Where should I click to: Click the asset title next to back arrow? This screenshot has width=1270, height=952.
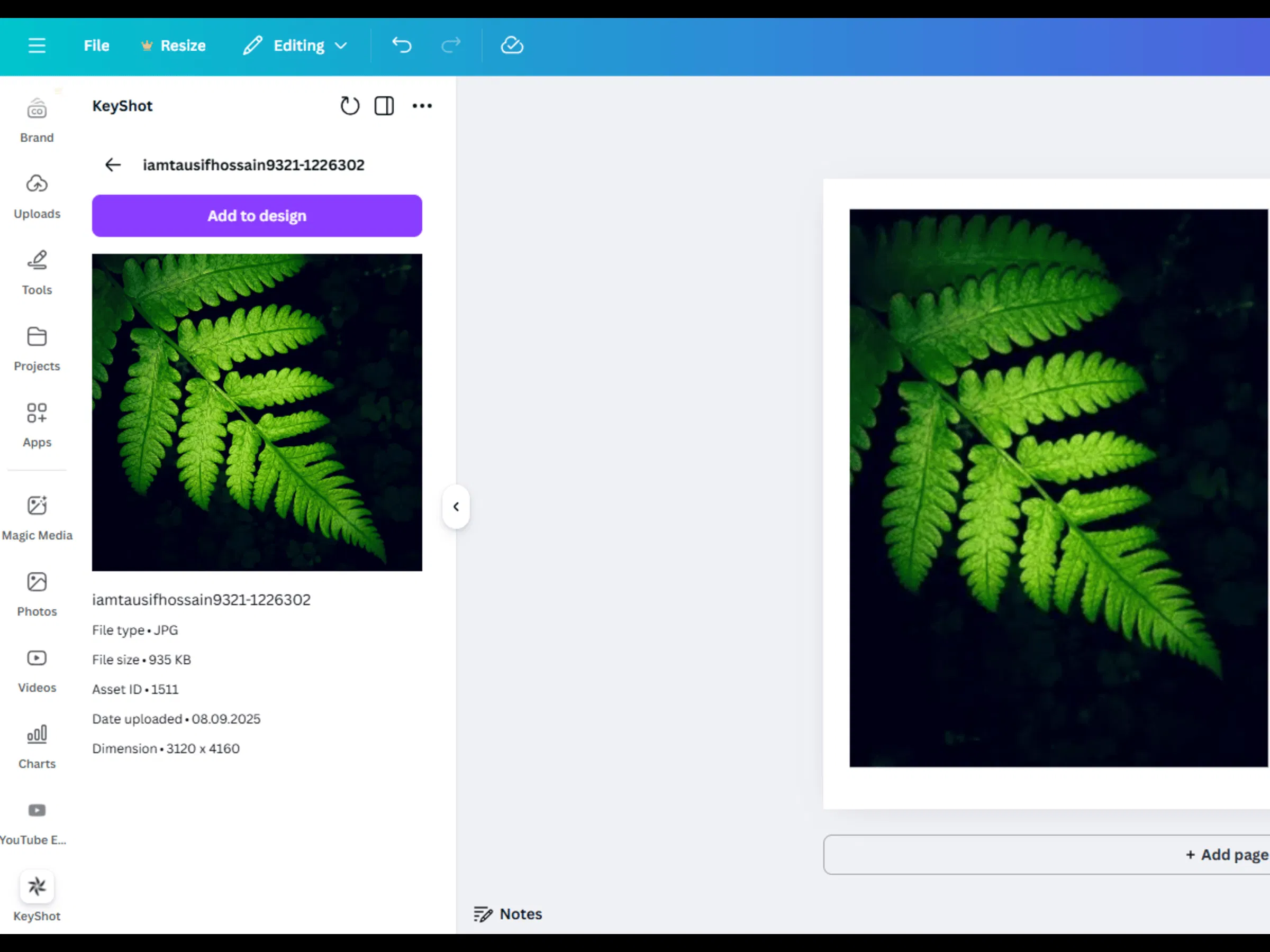(x=253, y=165)
